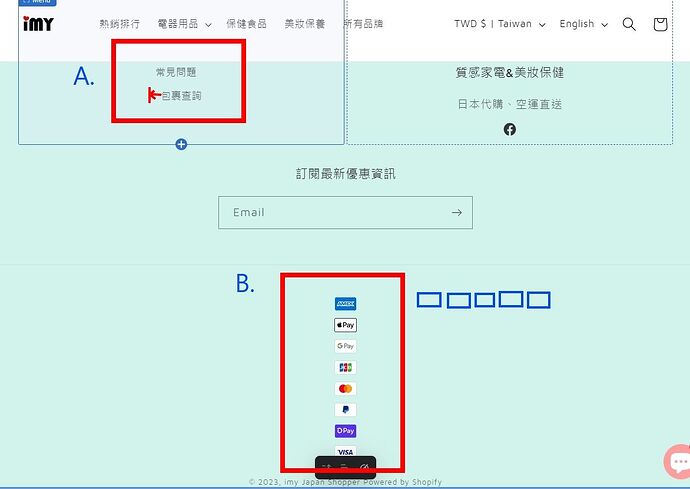Viewport: 690px width, 489px height.
Task: Click the blue plus add-section button
Action: tap(181, 144)
